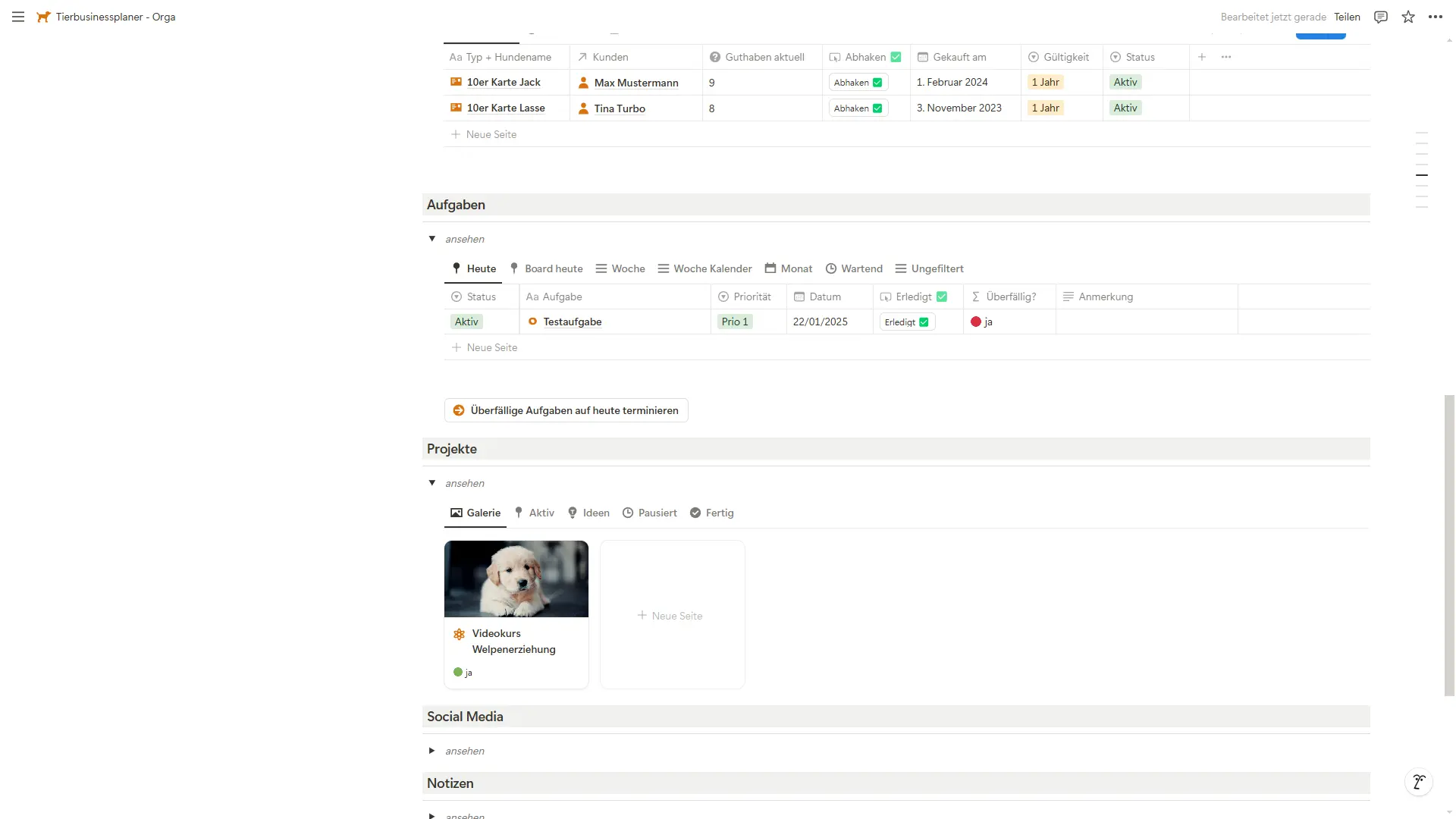
Task: Open the 'Prio 1' priority select
Action: [x=735, y=322]
